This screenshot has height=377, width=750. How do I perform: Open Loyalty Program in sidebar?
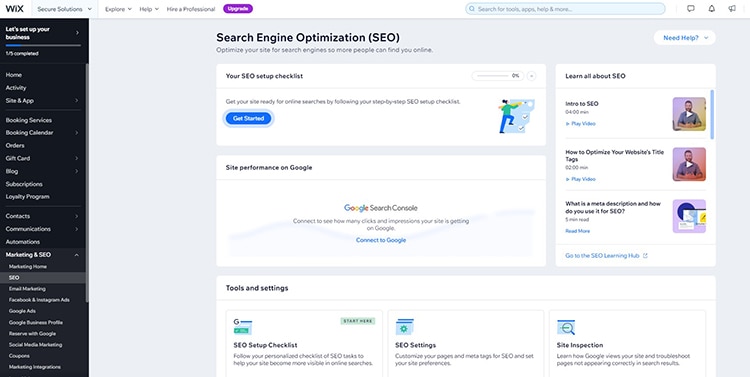tap(27, 197)
